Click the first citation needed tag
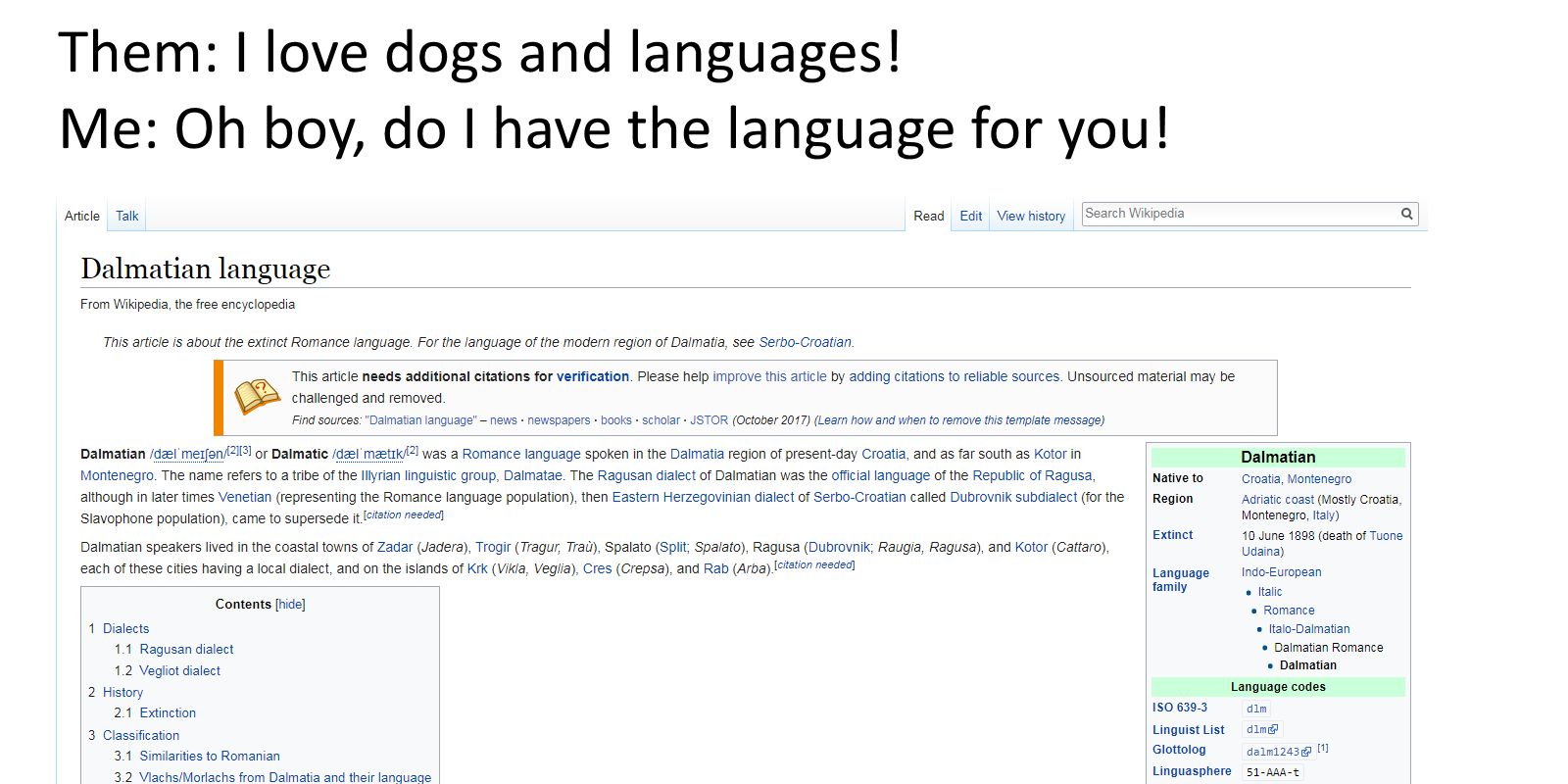 pyautogui.click(x=404, y=515)
